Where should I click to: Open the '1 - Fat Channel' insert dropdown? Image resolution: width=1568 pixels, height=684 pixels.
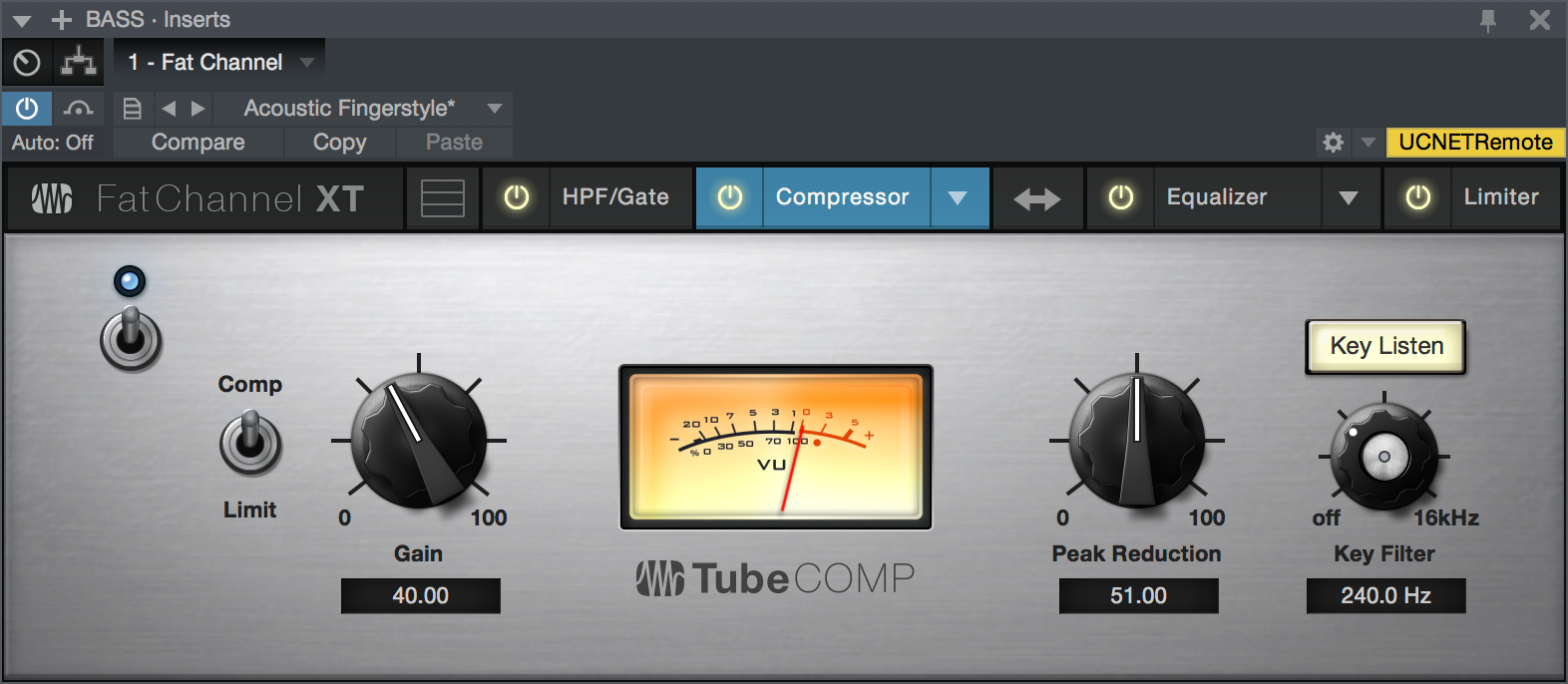220,63
